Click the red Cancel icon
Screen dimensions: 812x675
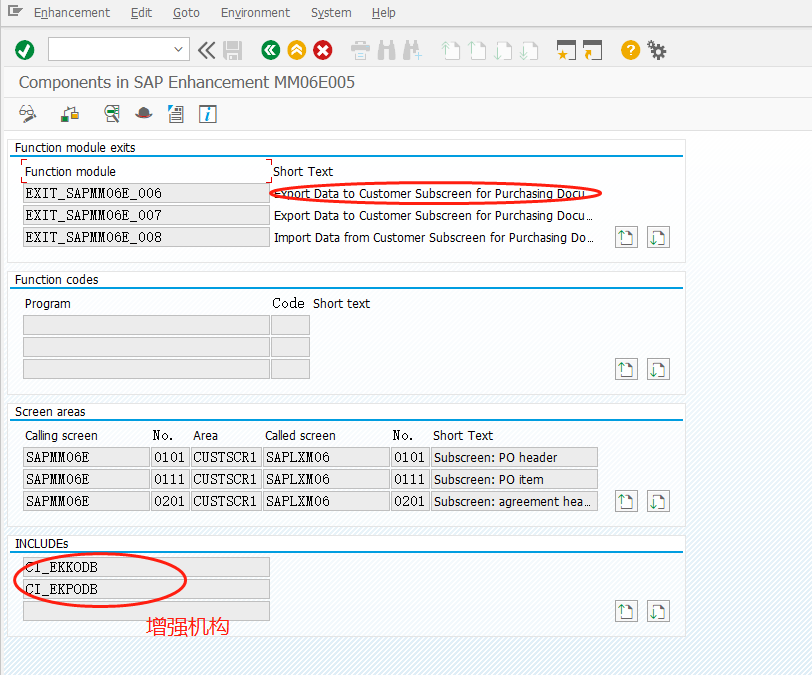(x=323, y=50)
